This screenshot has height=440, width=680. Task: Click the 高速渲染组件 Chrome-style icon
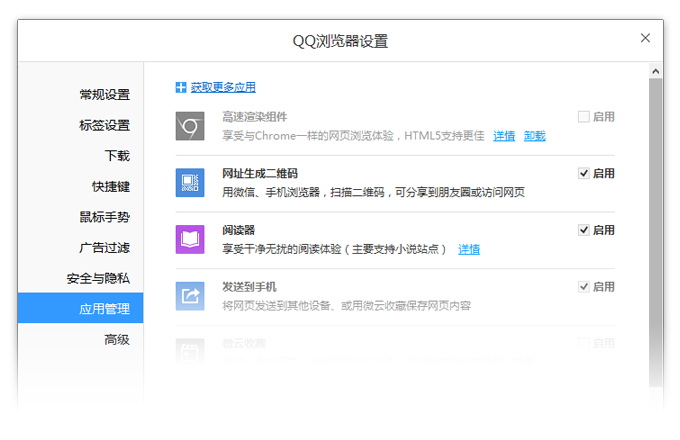190,126
